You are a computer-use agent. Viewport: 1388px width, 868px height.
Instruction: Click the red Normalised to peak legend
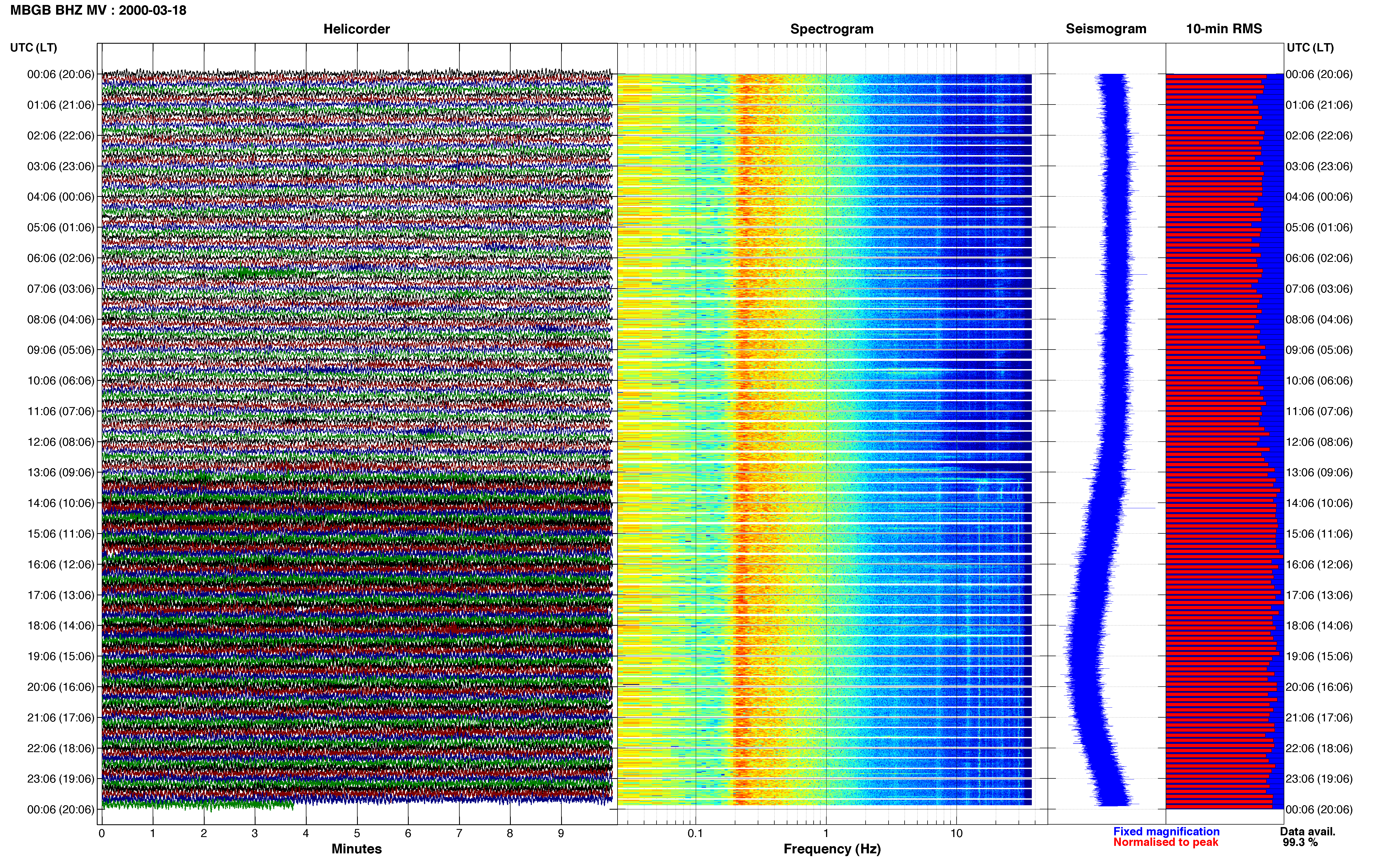tap(1166, 842)
